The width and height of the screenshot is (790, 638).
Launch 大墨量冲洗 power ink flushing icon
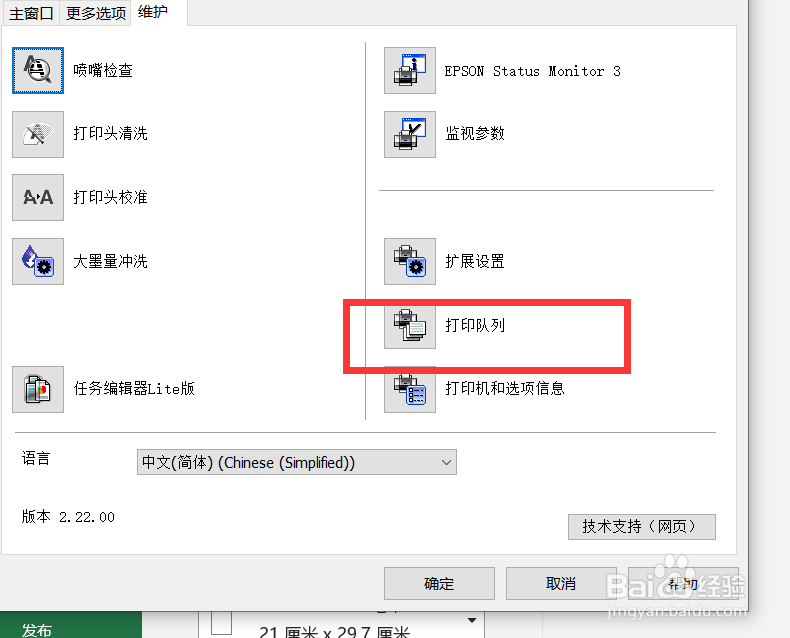(x=38, y=262)
